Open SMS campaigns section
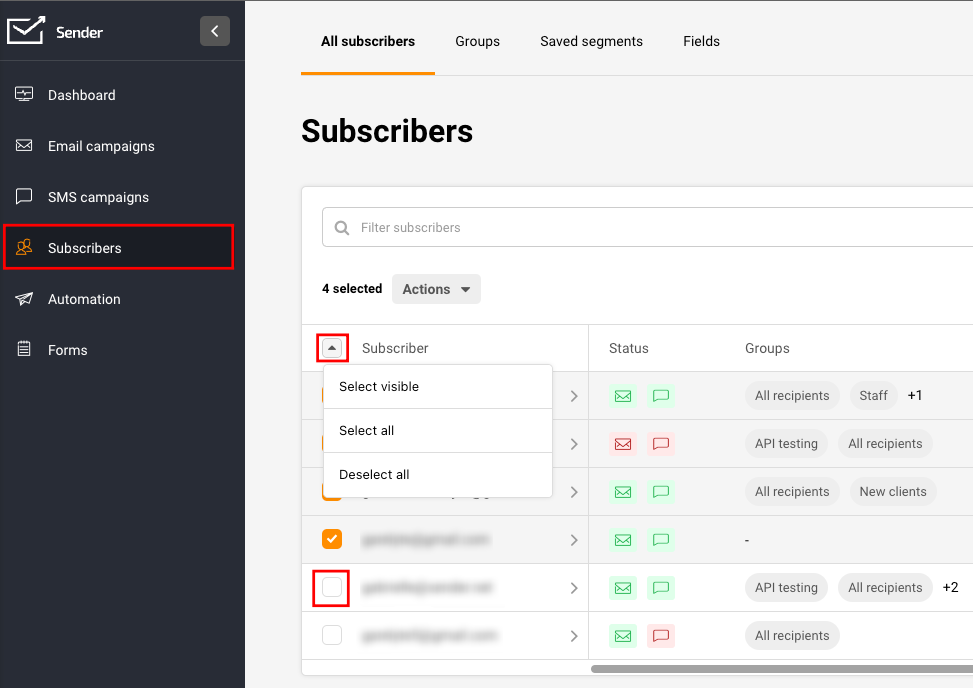This screenshot has height=688, width=973. pyautogui.click(x=98, y=197)
